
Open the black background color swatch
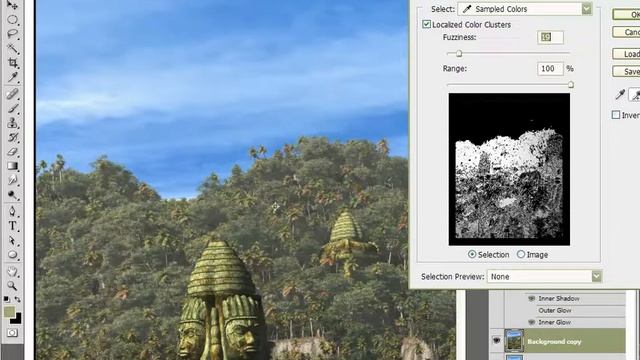pos(17,319)
